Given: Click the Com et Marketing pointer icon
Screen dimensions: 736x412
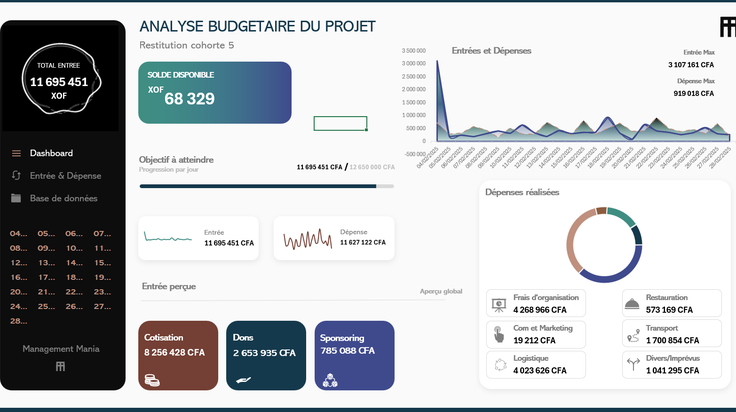Looking at the screenshot, I should (x=498, y=334).
